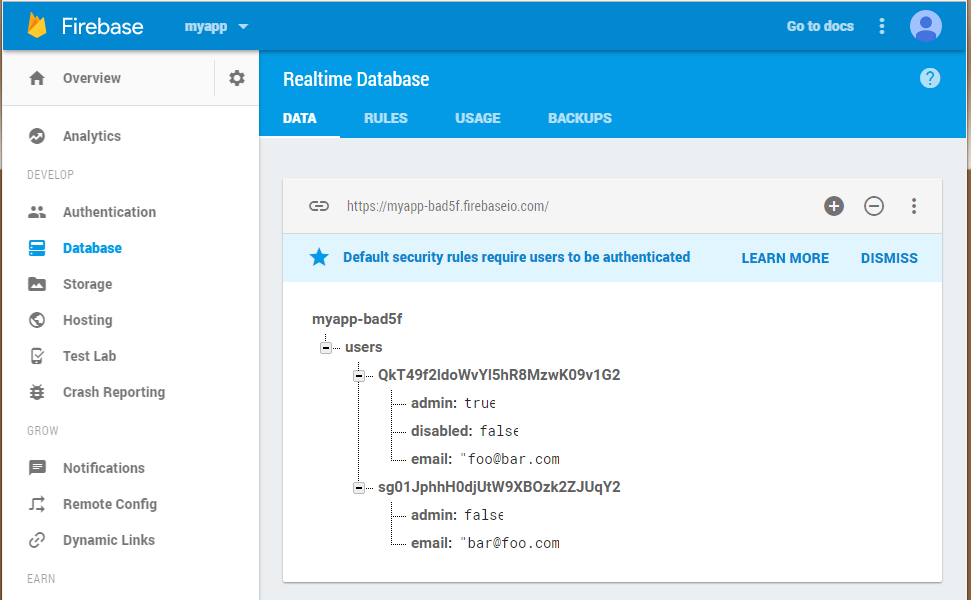Open Overview in the sidebar
Viewport: 971px width, 600px height.
92,78
